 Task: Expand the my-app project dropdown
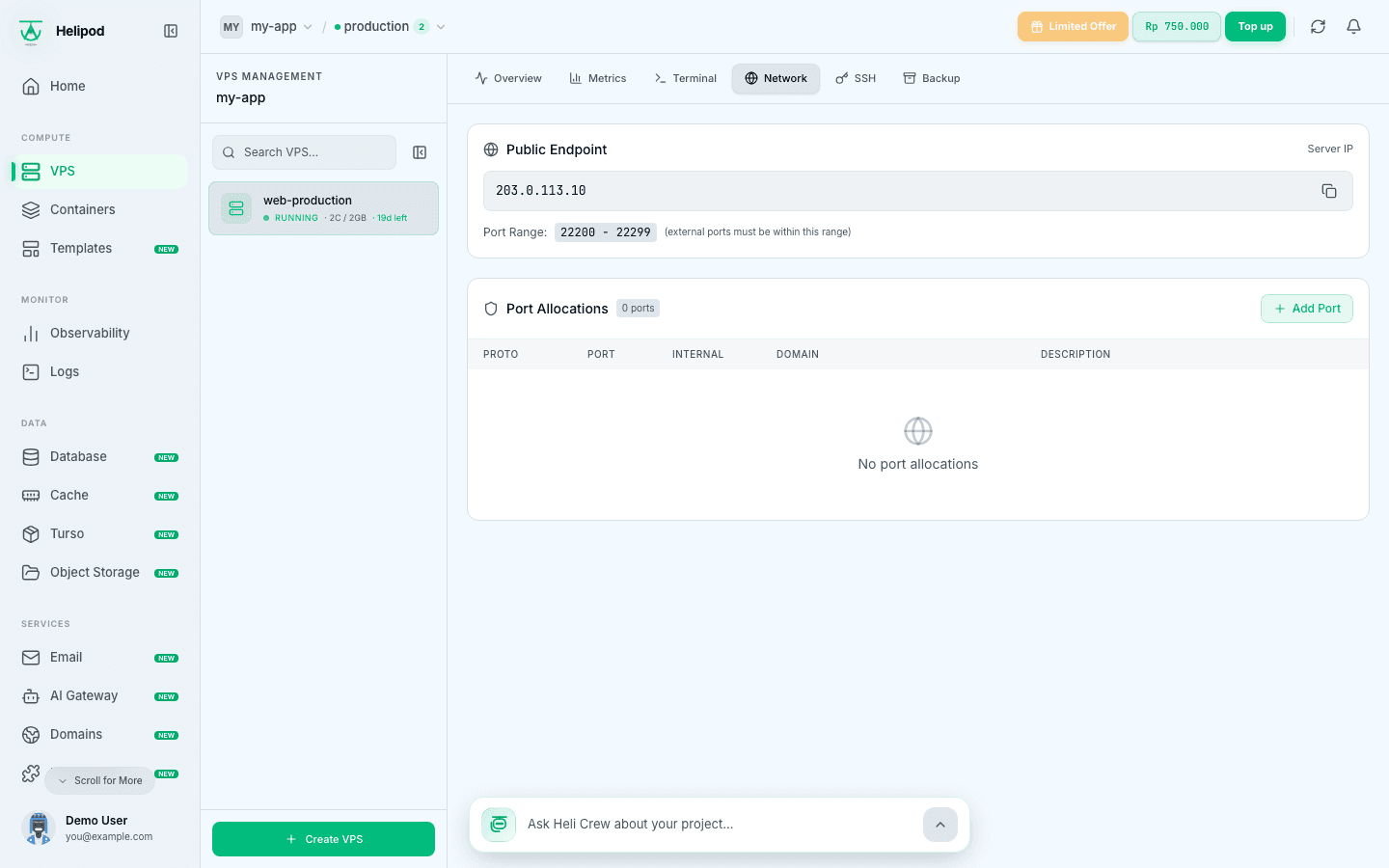[x=266, y=27]
